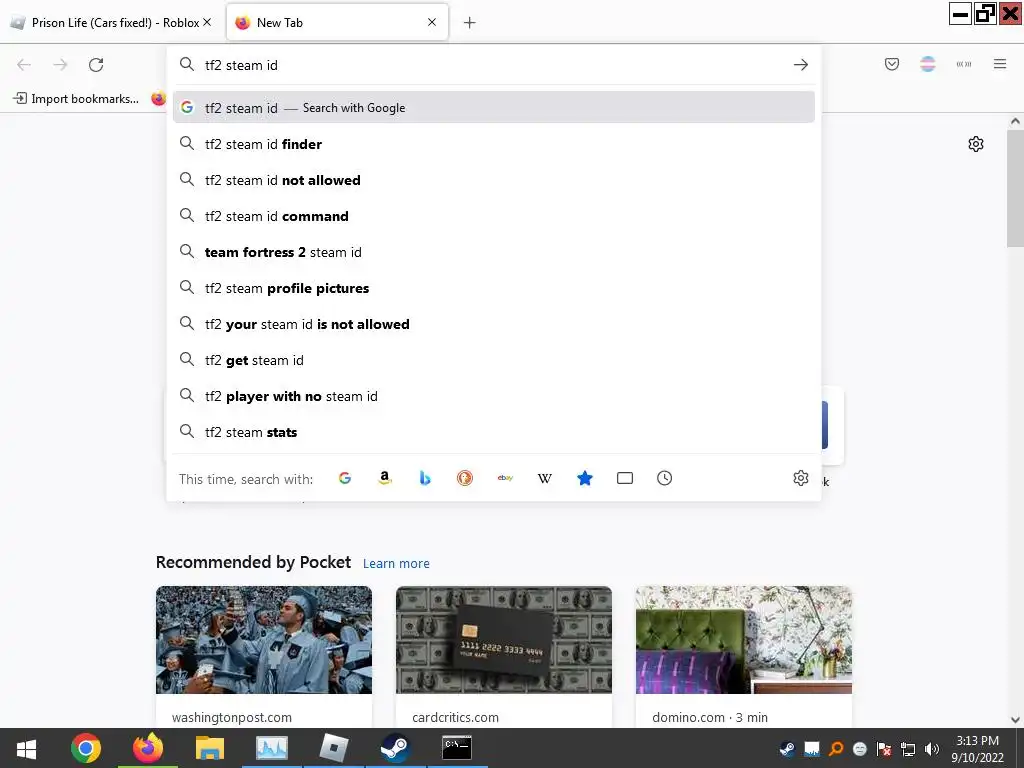Open Windows Start menu
The height and width of the screenshot is (768, 1024).
26,748
